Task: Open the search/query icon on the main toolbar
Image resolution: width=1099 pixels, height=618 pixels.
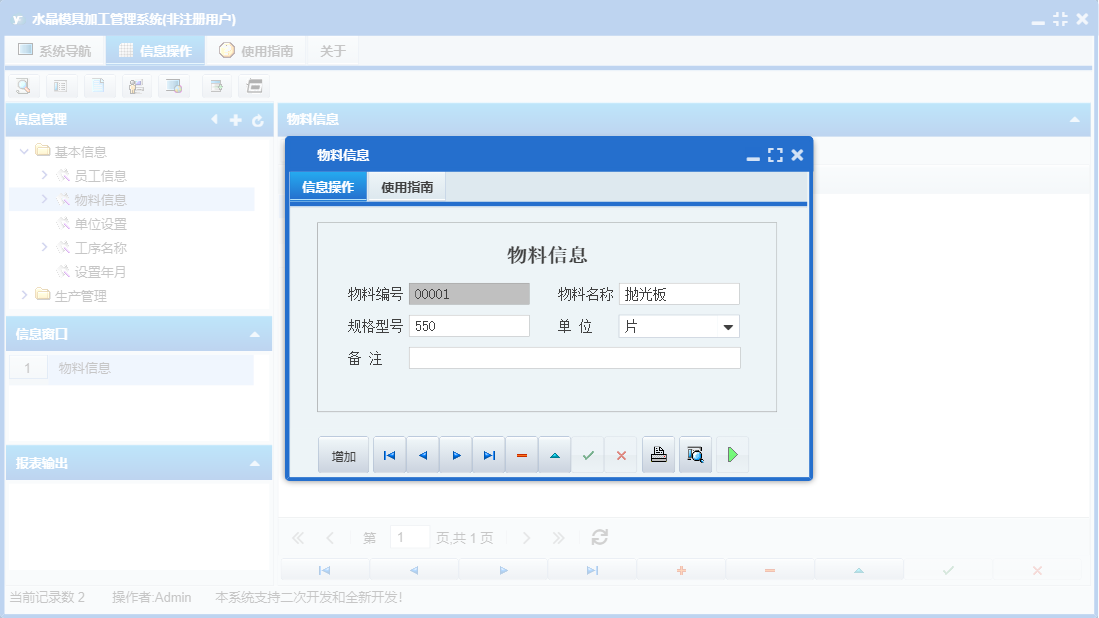Action: coord(22,86)
